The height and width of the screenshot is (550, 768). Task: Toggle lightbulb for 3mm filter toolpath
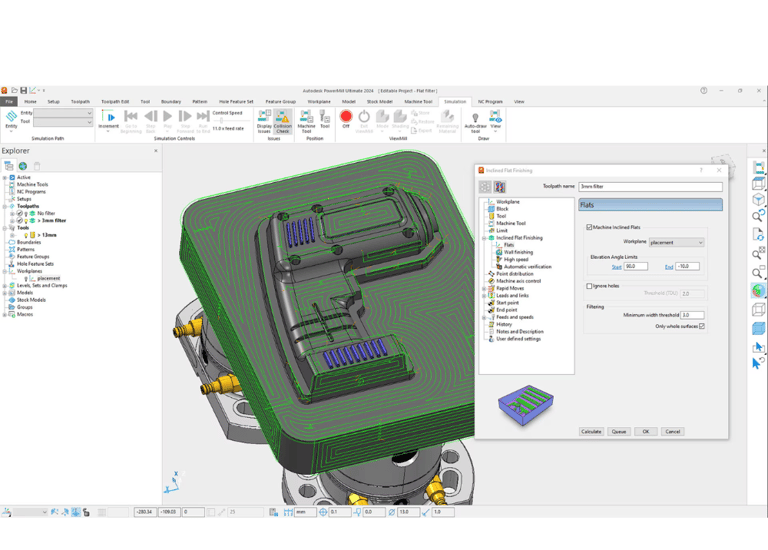coord(26,221)
